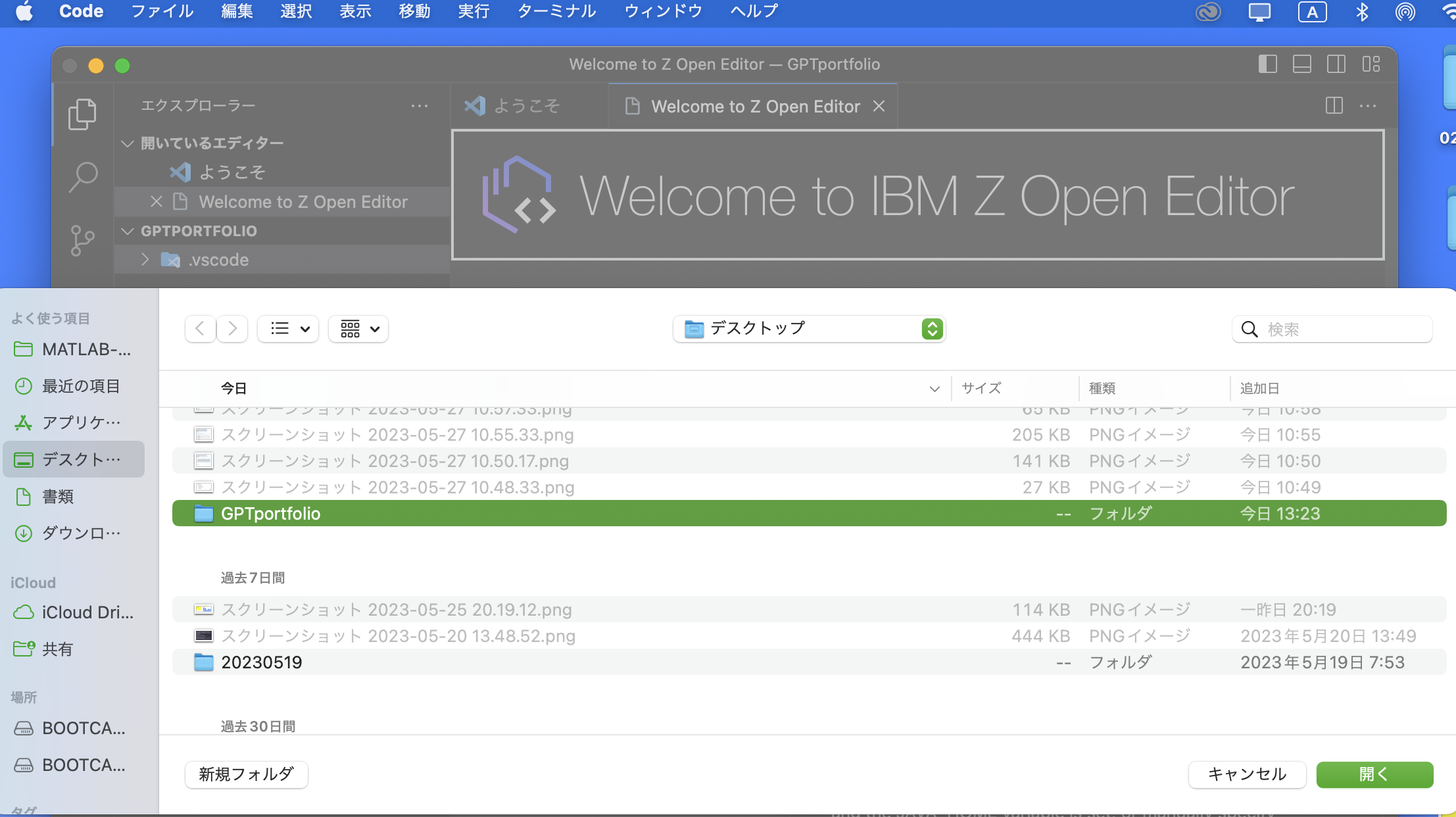
Task: Open the Explorer view in the activity bar
Action: point(82,113)
